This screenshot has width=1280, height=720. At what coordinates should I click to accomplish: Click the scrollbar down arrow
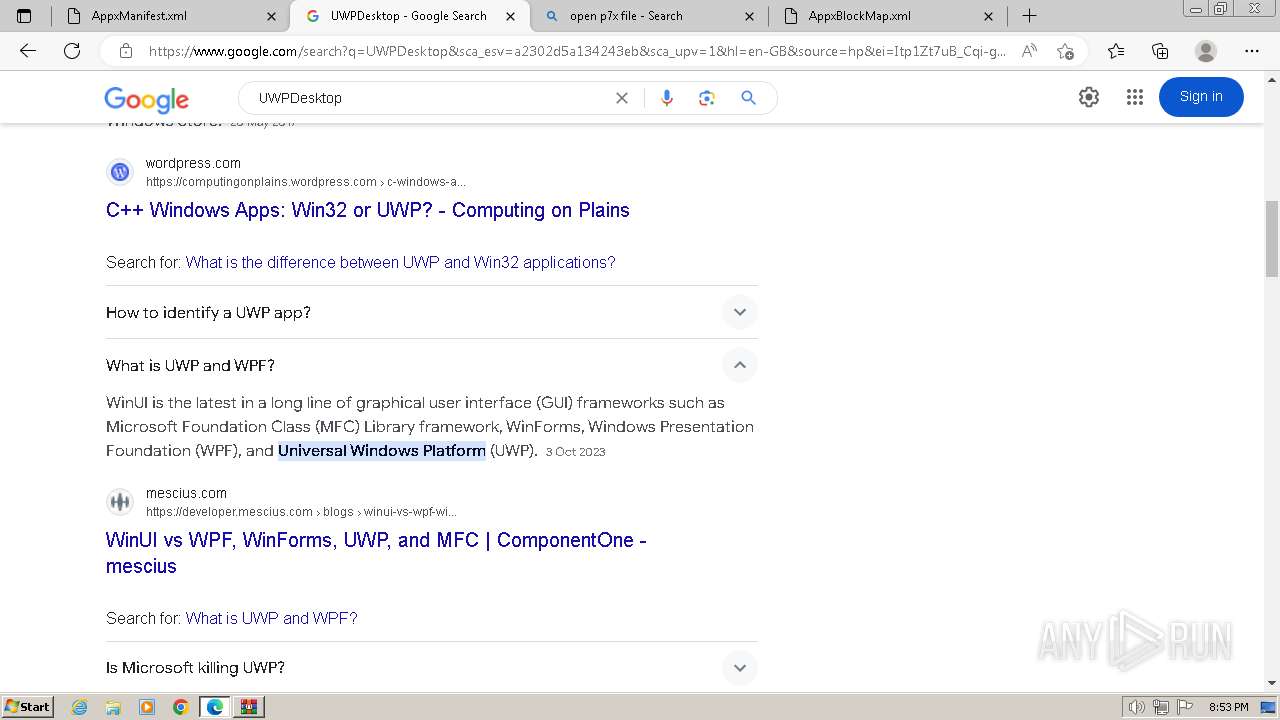[1272, 683]
